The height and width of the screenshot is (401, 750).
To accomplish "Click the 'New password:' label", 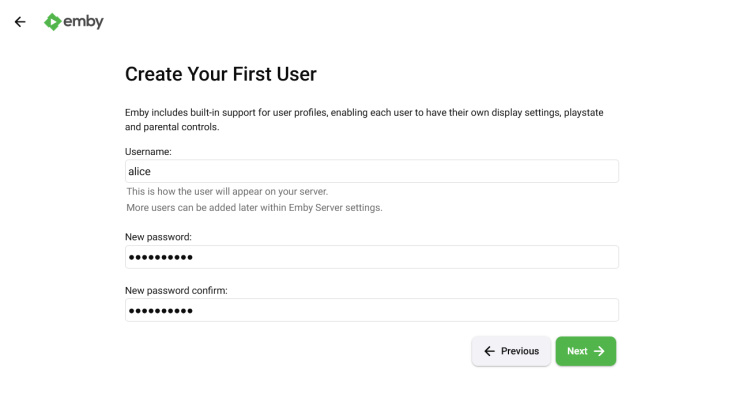I will (158, 237).
